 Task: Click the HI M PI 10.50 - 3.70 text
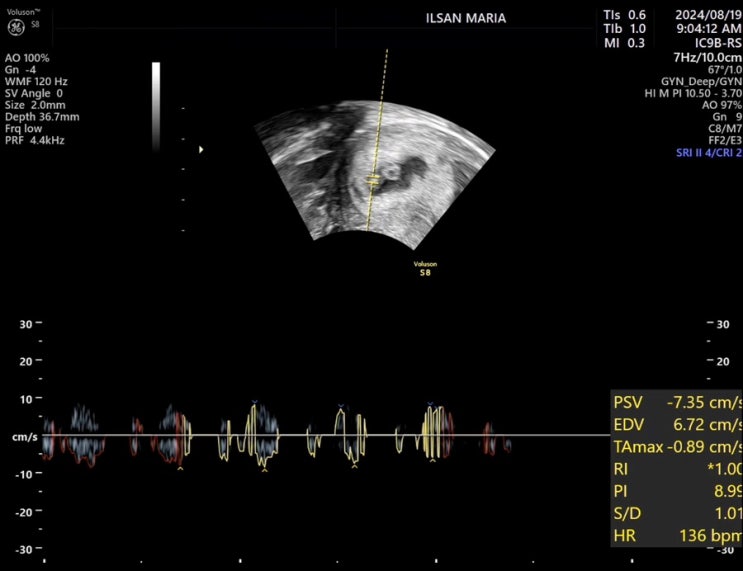[x=693, y=93]
